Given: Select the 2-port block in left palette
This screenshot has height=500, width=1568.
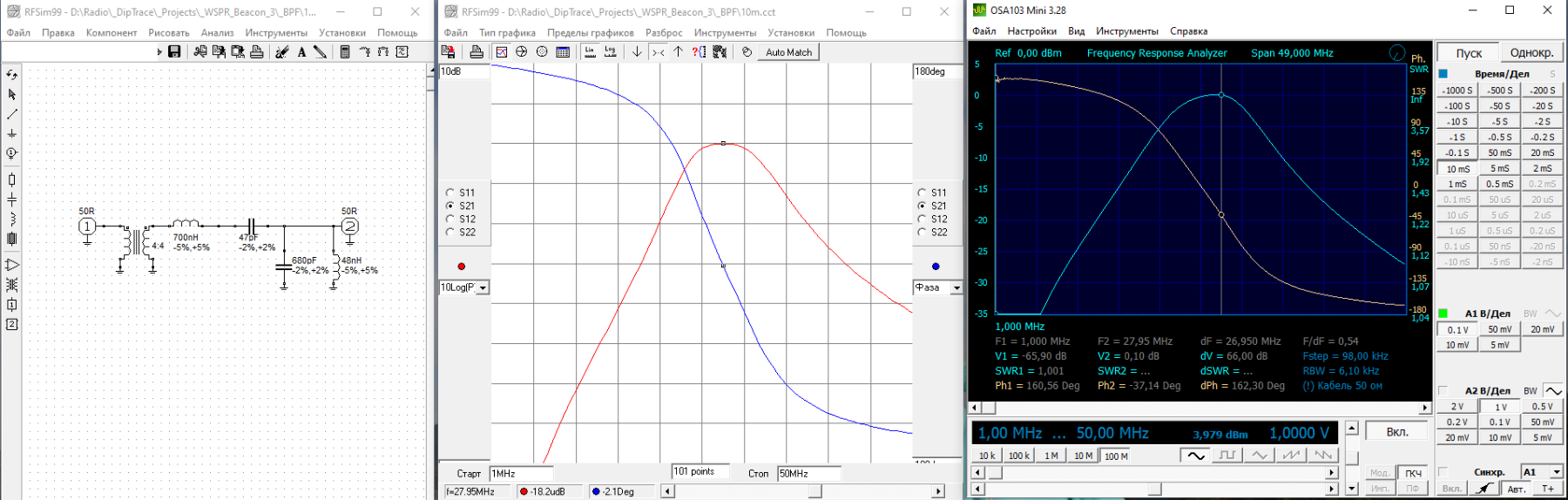Looking at the screenshot, I should coord(12,324).
